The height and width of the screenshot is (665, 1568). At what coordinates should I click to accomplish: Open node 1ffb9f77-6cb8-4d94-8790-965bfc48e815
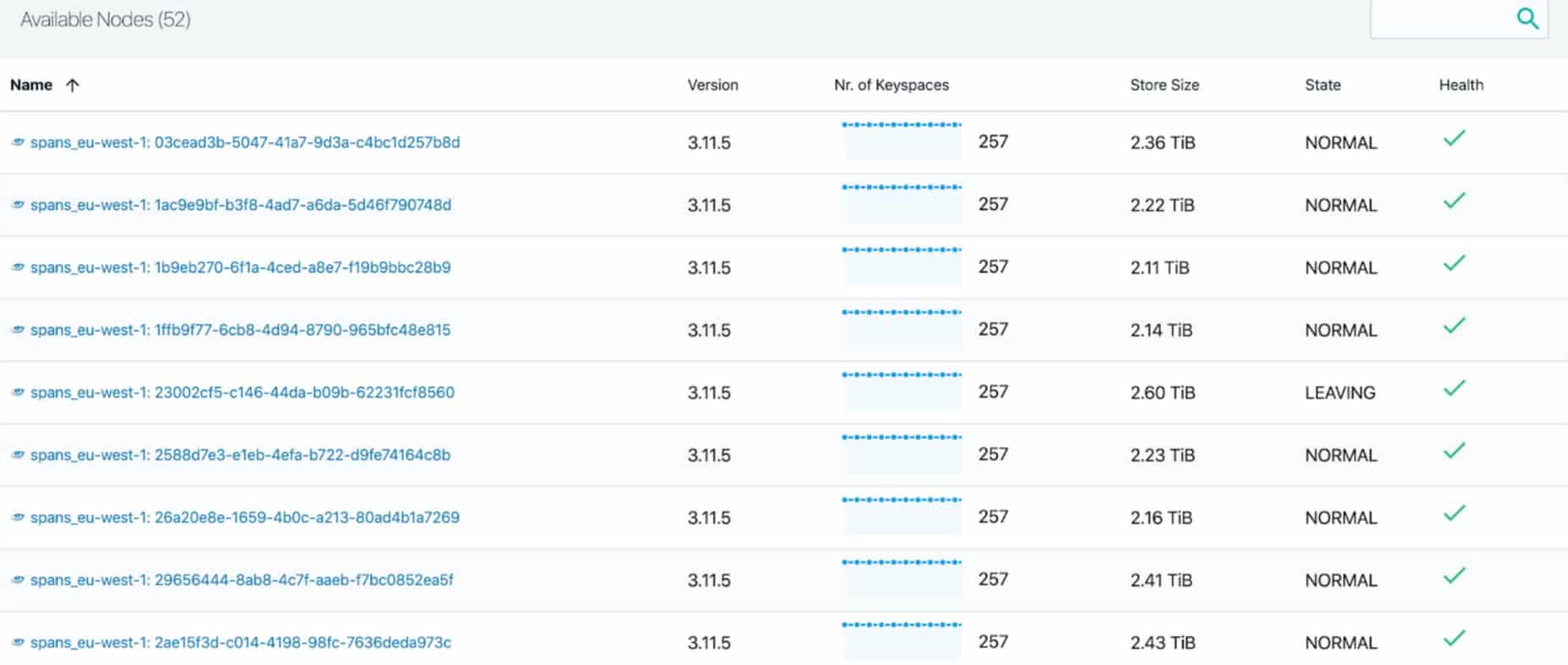(240, 330)
